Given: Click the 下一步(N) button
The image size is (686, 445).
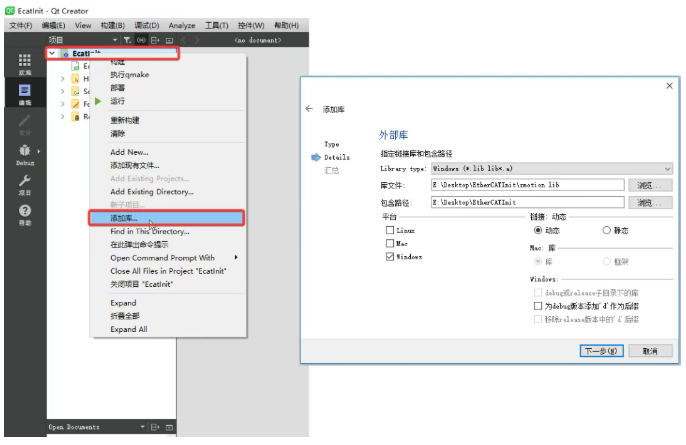Looking at the screenshot, I should pos(602,351).
